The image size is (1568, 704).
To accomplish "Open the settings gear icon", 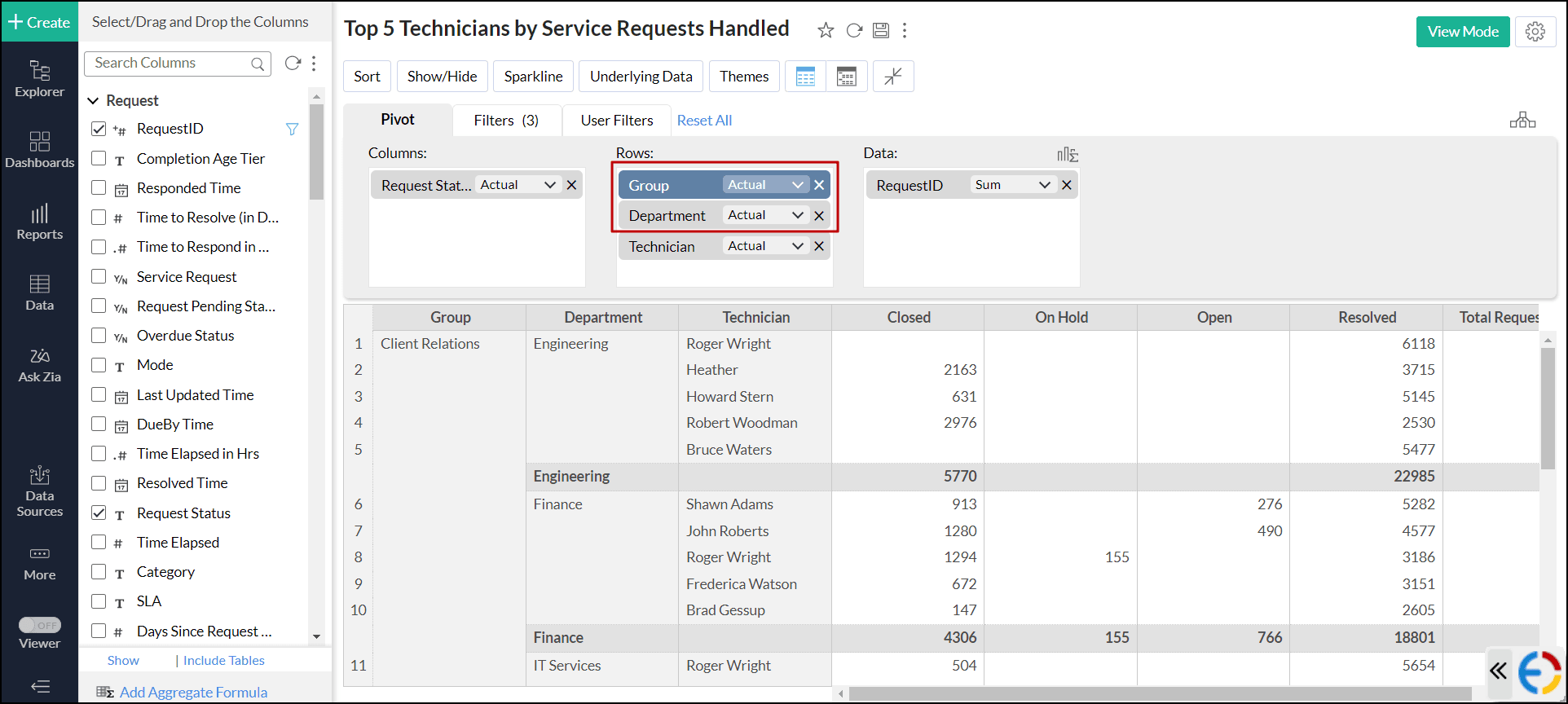I will pos(1535,32).
